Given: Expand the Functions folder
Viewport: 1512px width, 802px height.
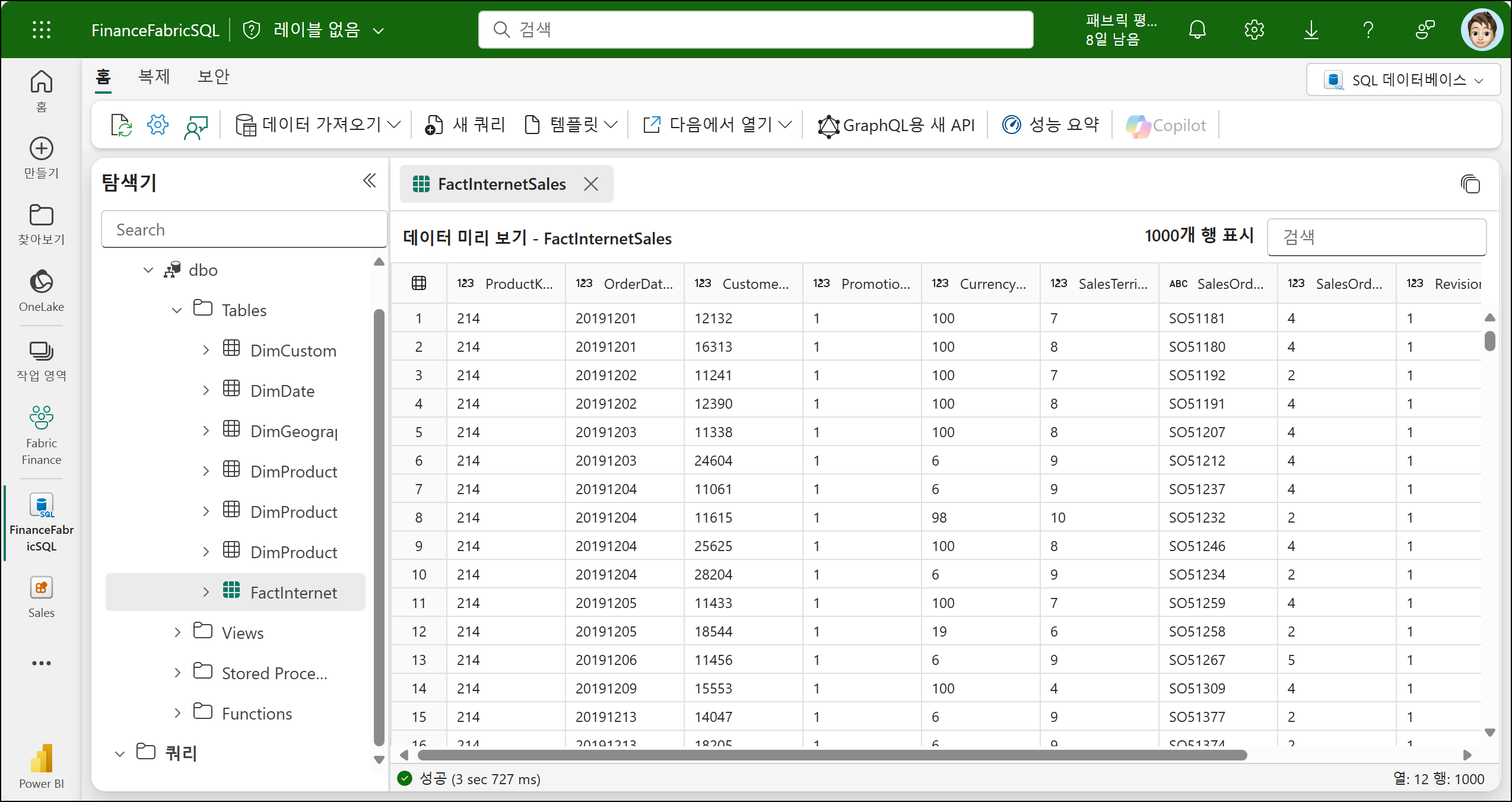Looking at the screenshot, I should tap(177, 714).
